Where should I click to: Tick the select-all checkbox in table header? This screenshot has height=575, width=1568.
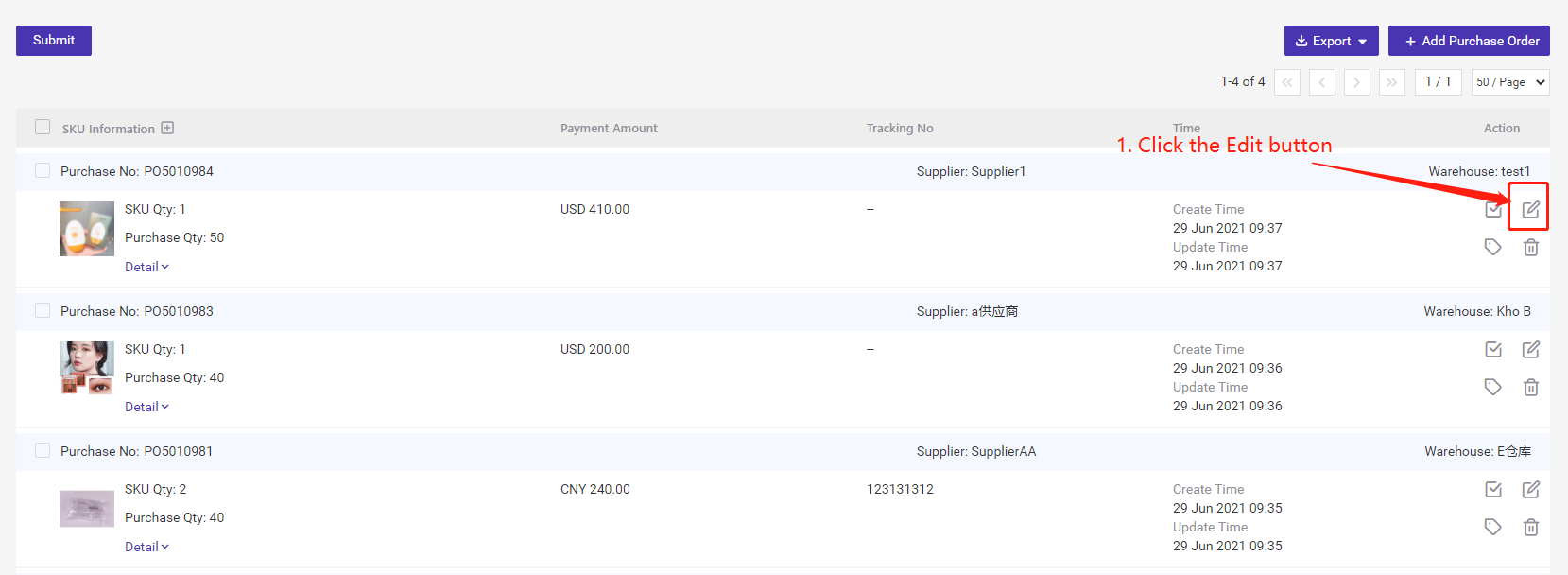(43, 127)
